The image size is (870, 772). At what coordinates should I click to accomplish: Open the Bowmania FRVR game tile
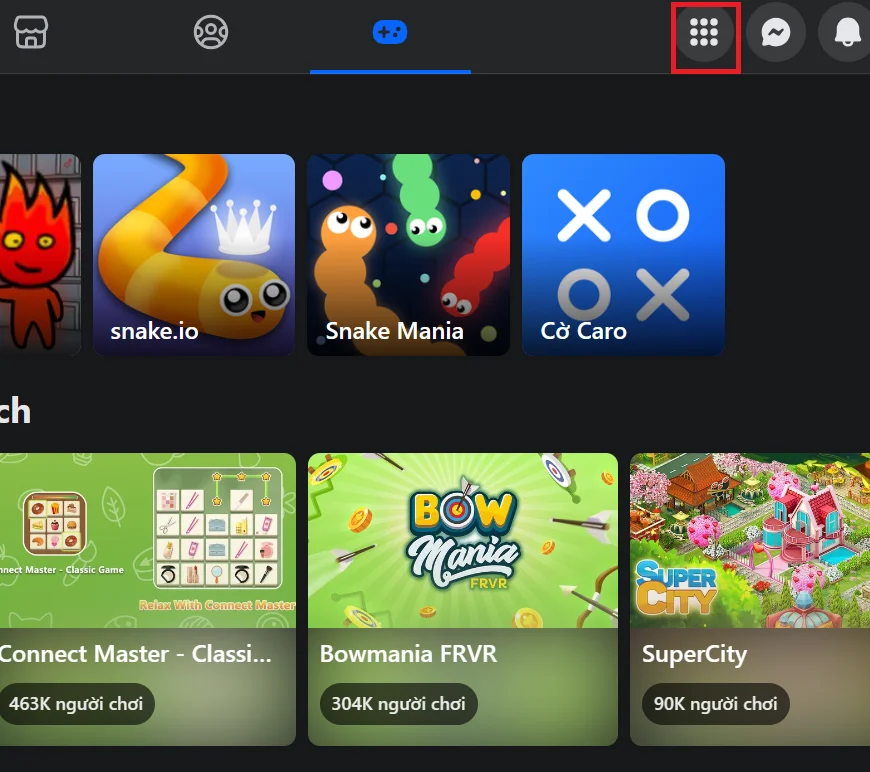point(462,540)
